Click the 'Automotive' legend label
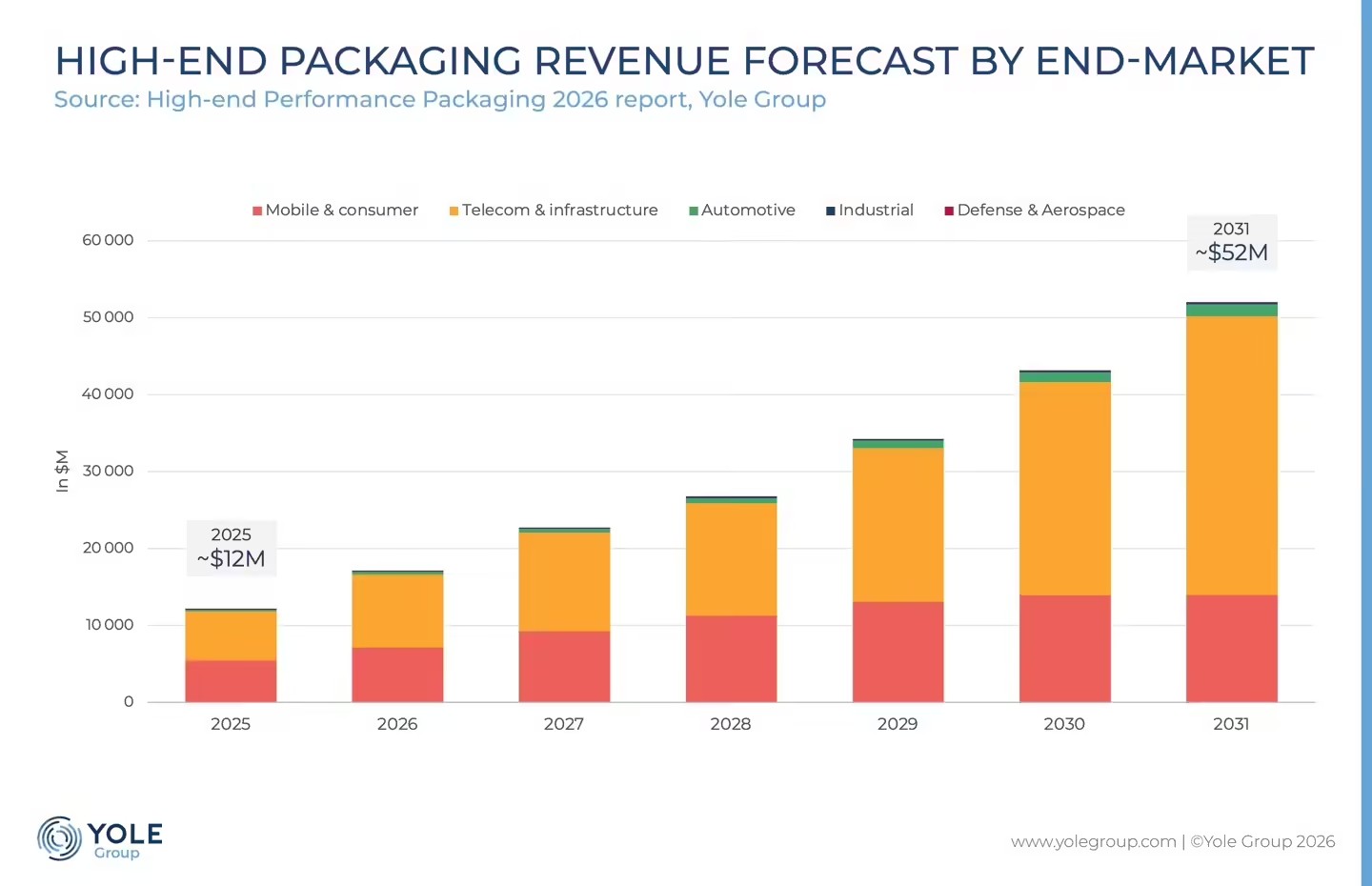 click(x=748, y=210)
